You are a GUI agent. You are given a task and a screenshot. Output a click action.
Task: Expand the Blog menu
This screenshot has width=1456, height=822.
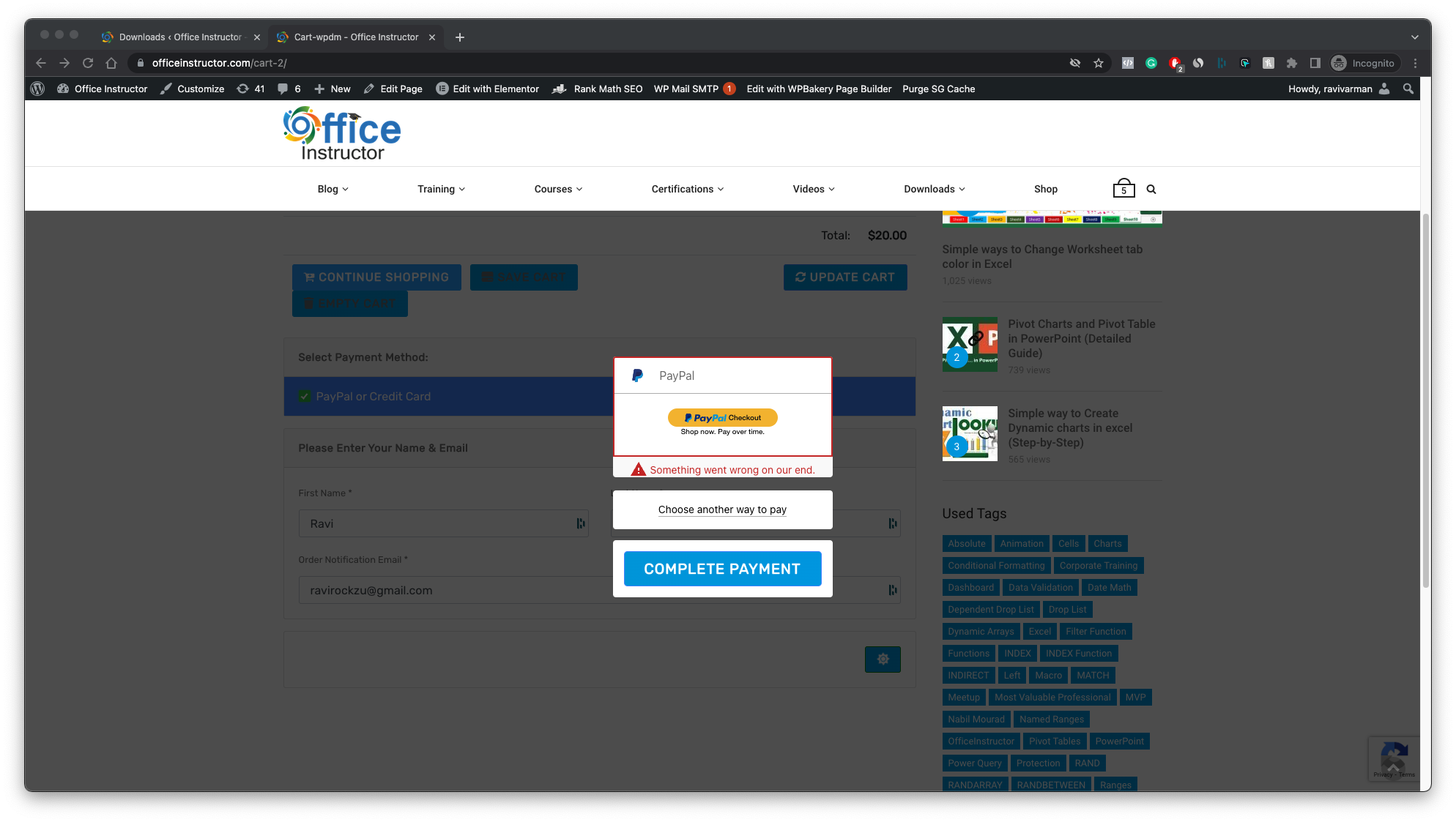[333, 189]
